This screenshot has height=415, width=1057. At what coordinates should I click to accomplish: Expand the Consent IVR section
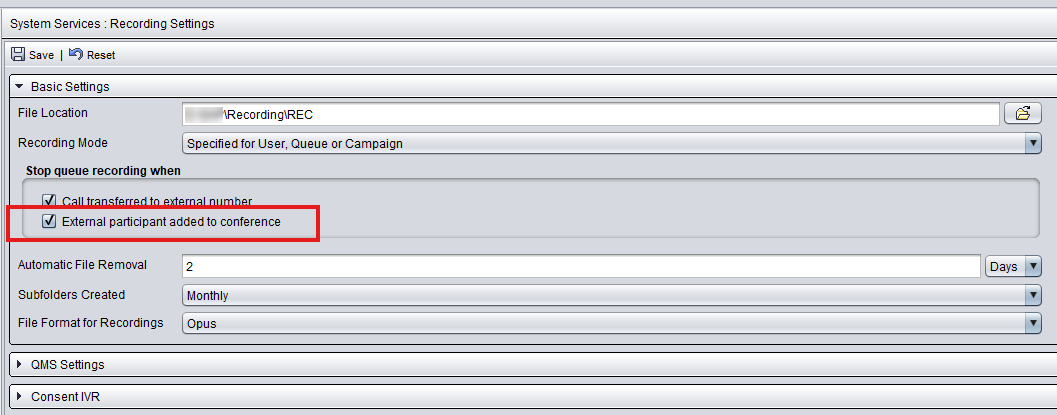click(20, 396)
